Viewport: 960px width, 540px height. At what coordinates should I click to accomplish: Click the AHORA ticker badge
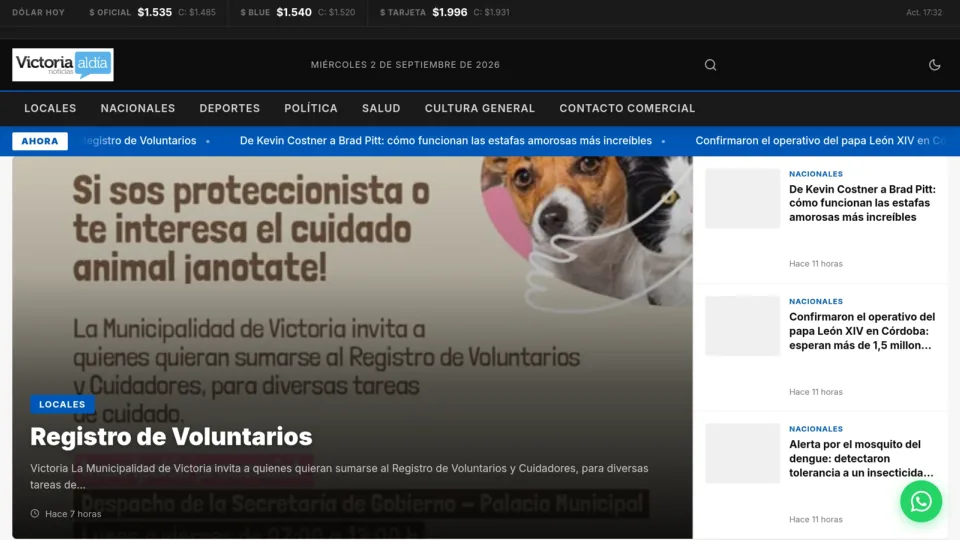coord(40,141)
